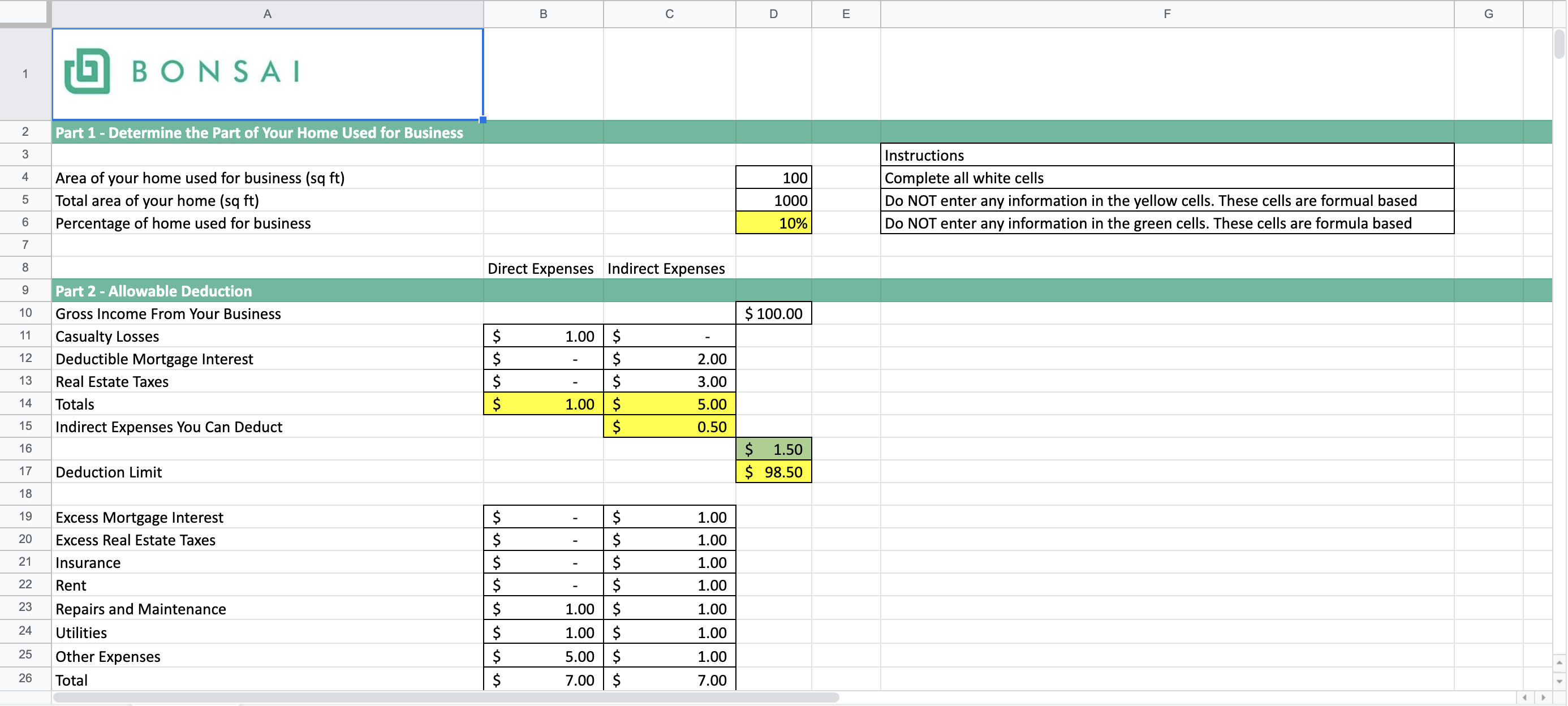The height and width of the screenshot is (706, 1568).
Task: Click the scroll up arrow
Action: click(x=1559, y=662)
